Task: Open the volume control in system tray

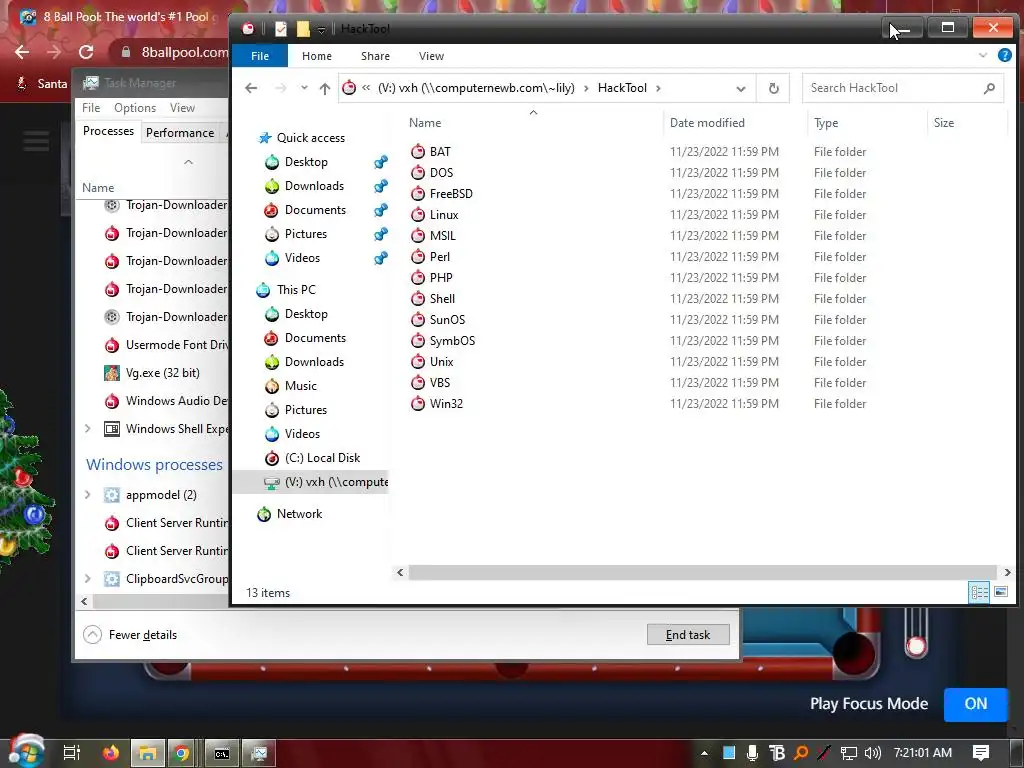Action: (872, 753)
